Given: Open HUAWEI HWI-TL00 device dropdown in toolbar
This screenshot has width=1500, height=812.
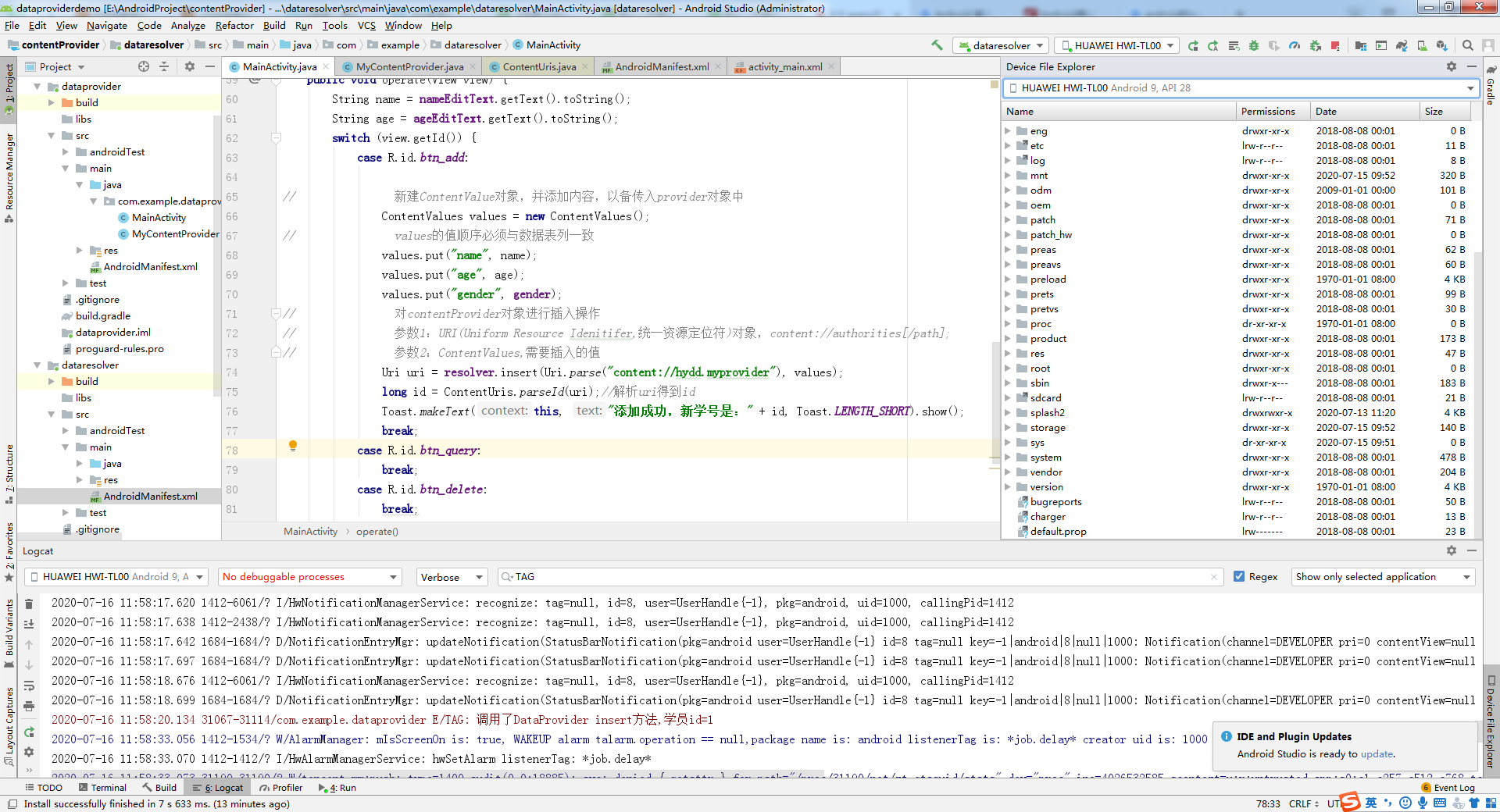Looking at the screenshot, I should click(1116, 45).
